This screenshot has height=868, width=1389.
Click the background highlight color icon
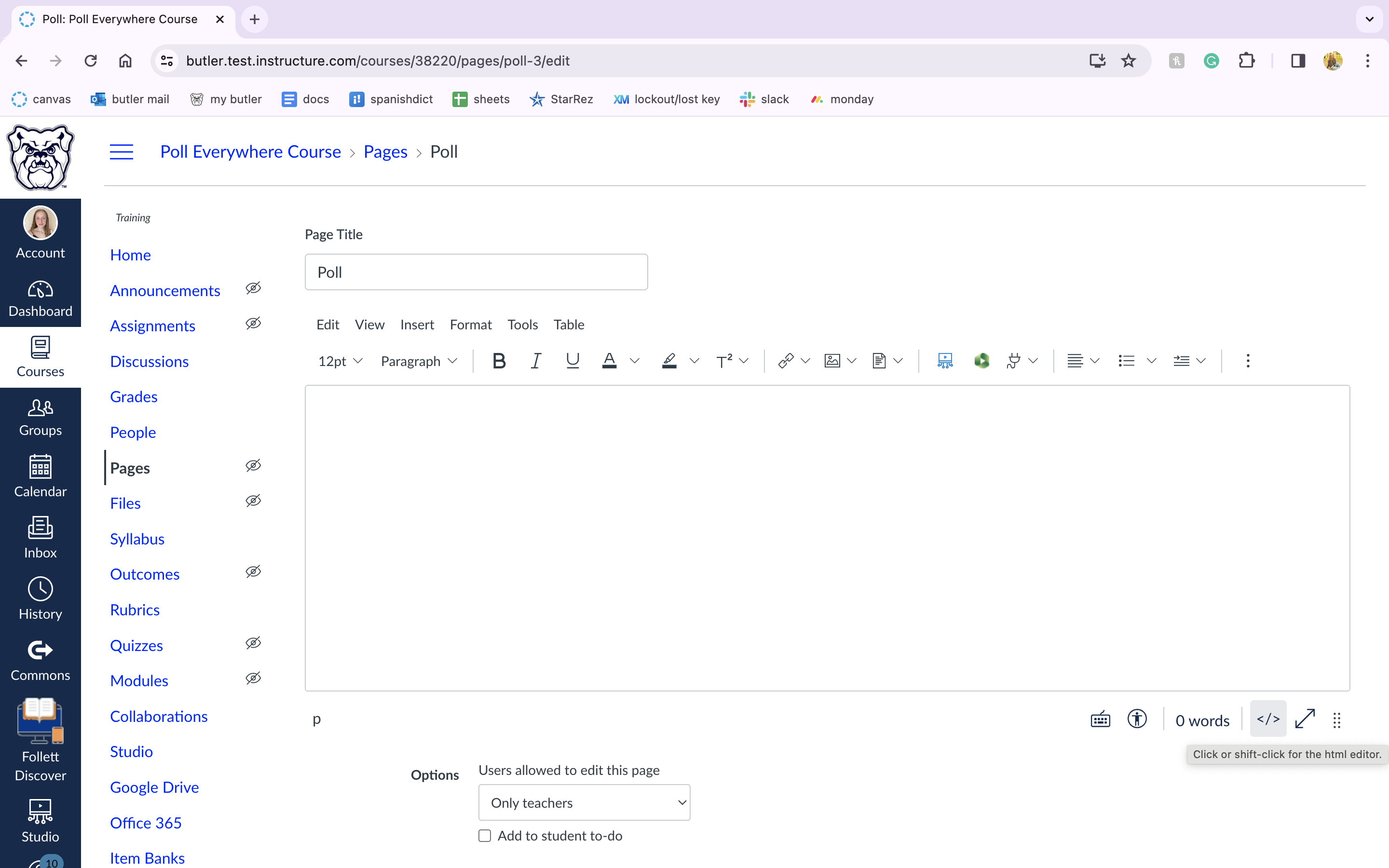click(669, 361)
